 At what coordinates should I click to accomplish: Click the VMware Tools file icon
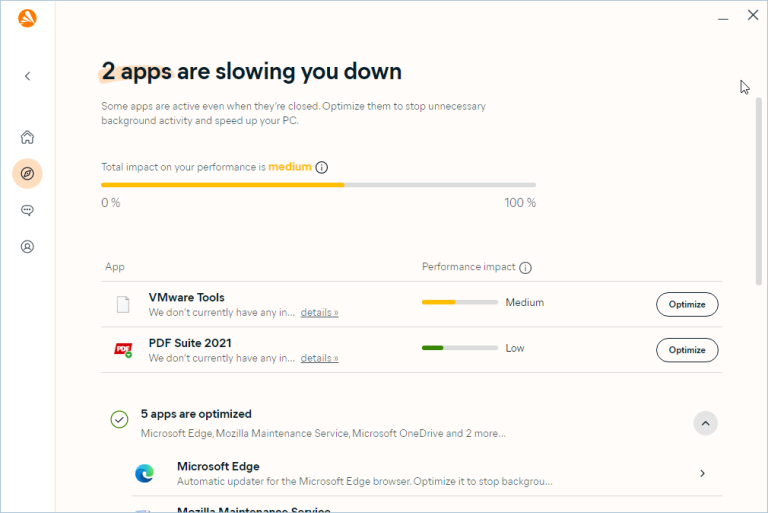coord(123,304)
